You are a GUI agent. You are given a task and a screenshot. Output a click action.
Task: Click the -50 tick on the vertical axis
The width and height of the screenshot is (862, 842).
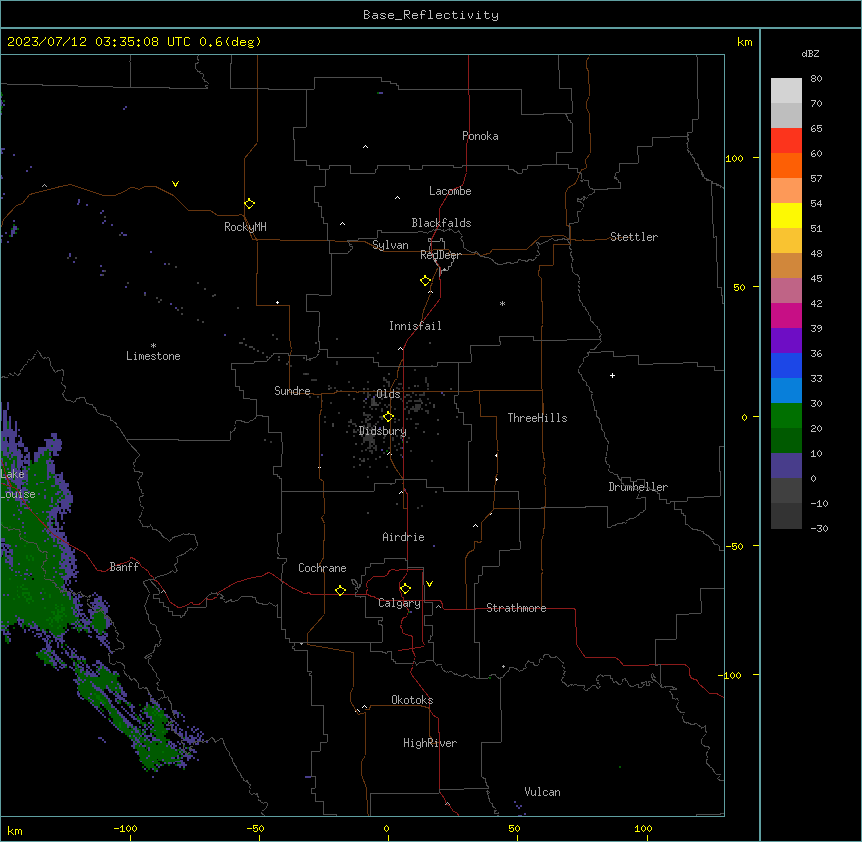pyautogui.click(x=734, y=546)
